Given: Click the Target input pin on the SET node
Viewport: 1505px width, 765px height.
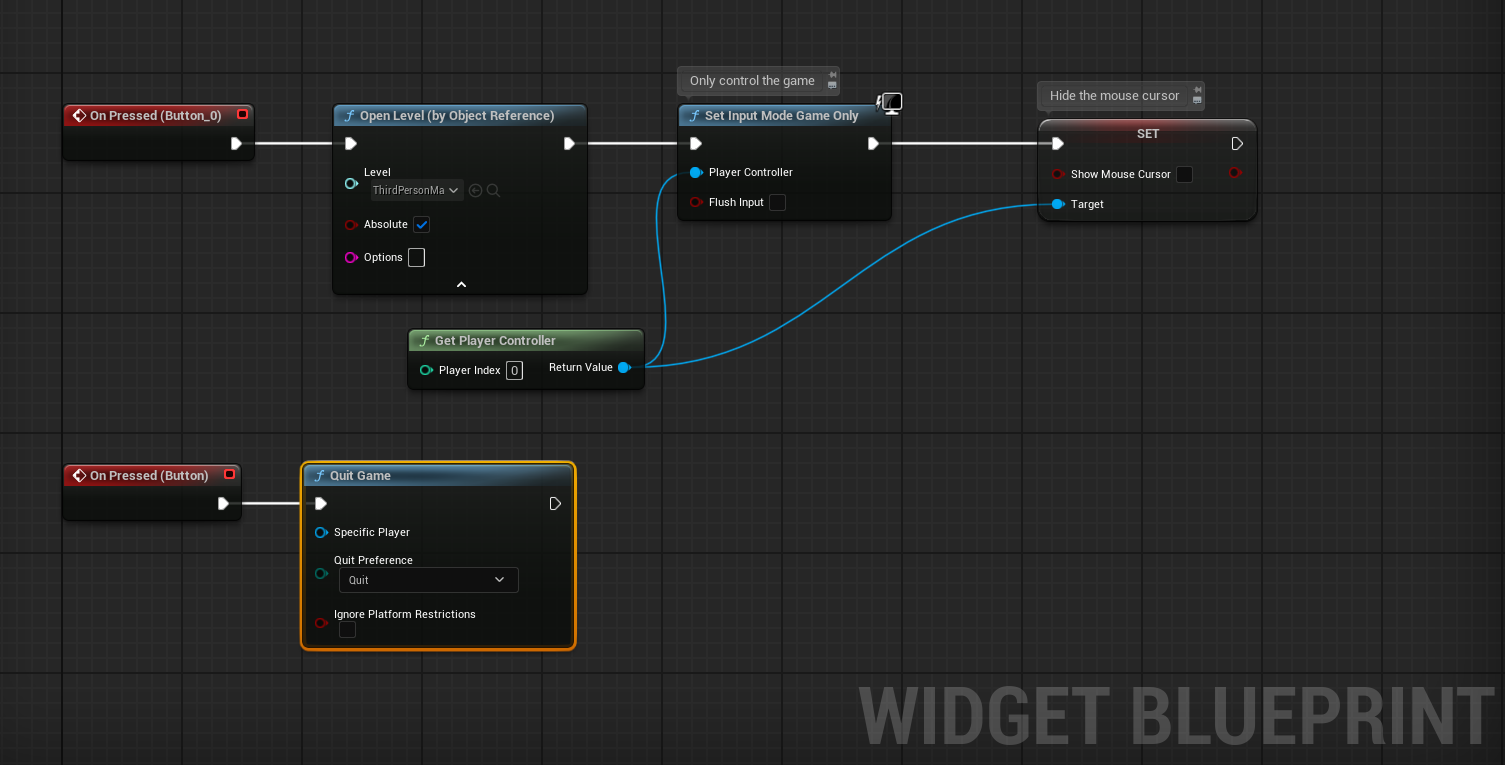Looking at the screenshot, I should tap(1057, 204).
